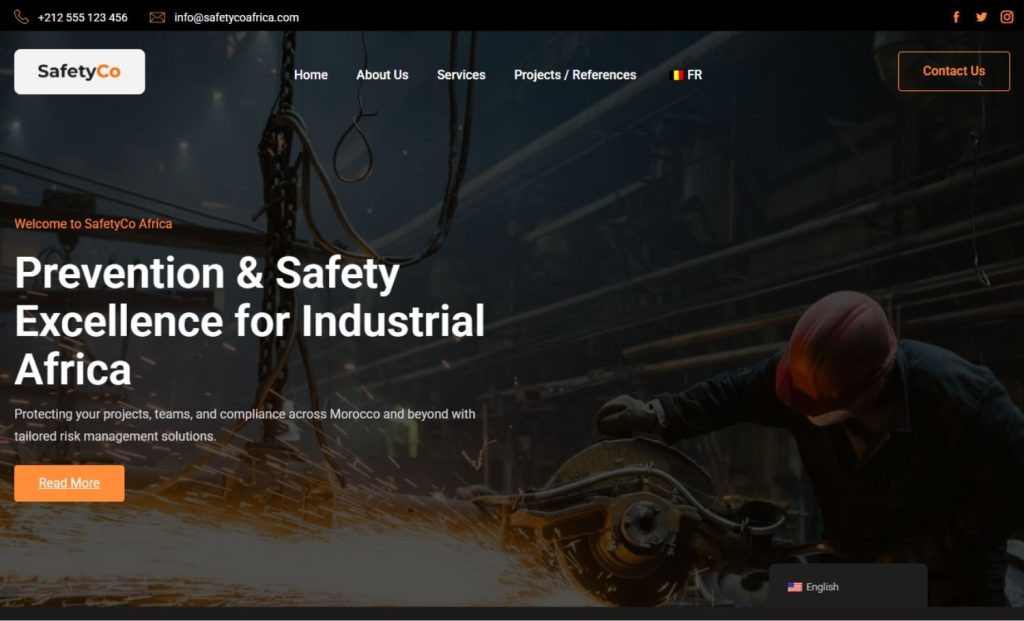Open the Instagram social icon

[x=1007, y=17]
